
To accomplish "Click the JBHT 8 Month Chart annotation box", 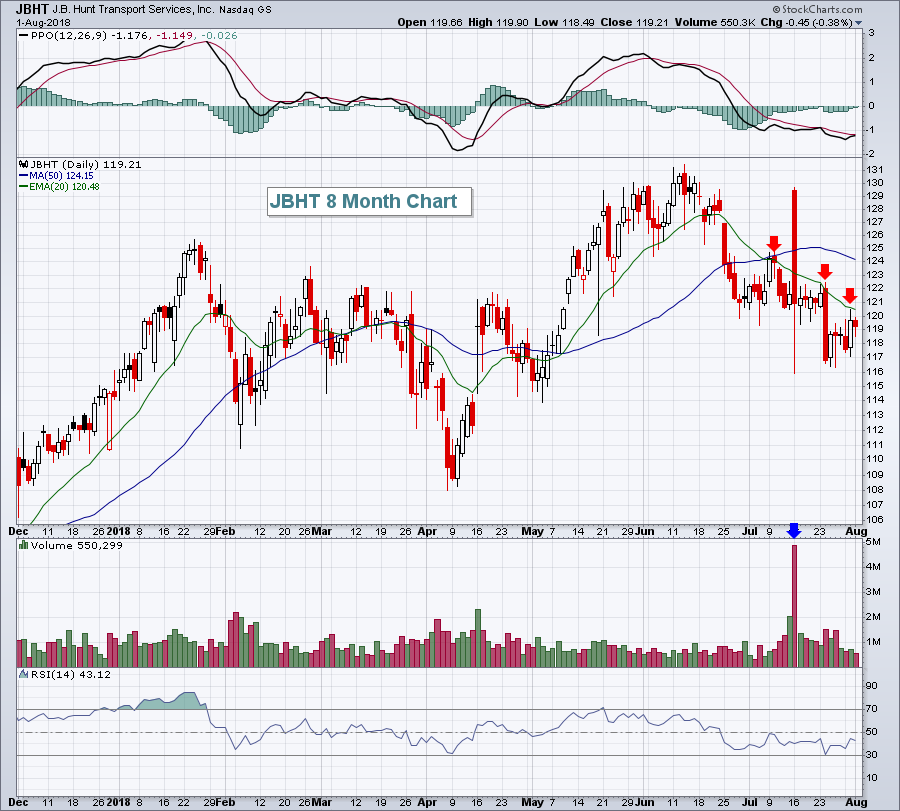I will (369, 201).
